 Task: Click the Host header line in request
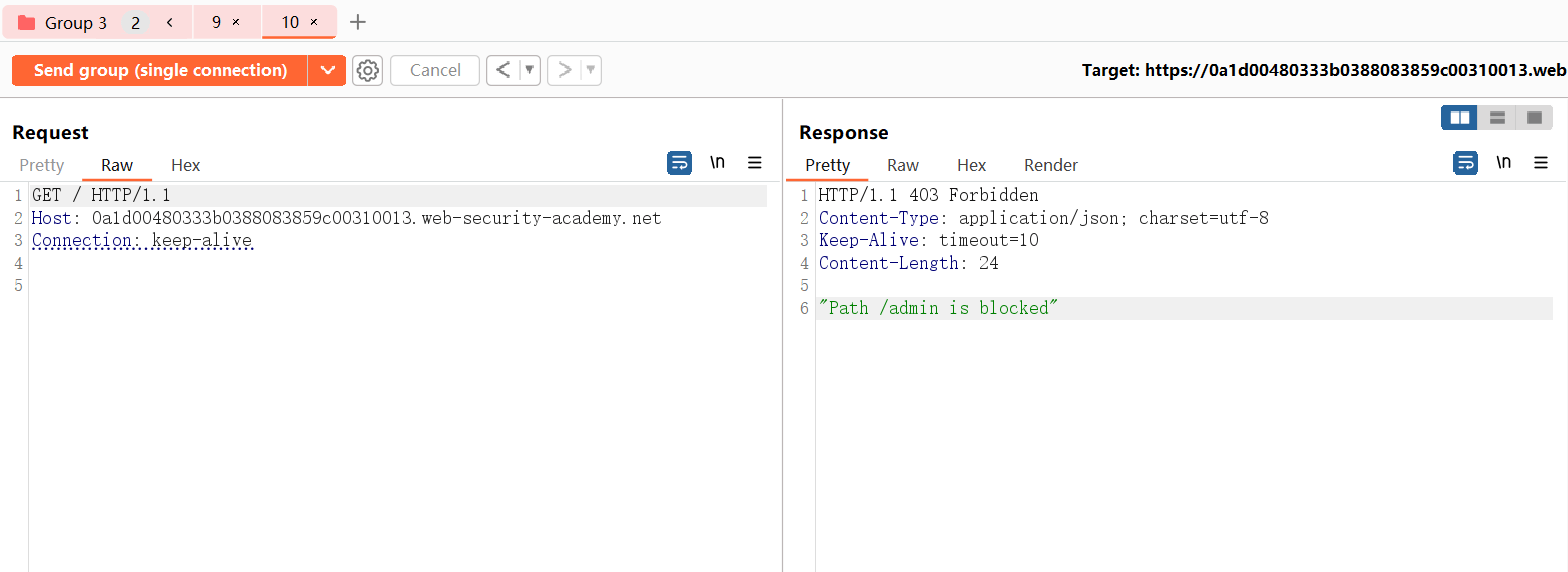(346, 218)
